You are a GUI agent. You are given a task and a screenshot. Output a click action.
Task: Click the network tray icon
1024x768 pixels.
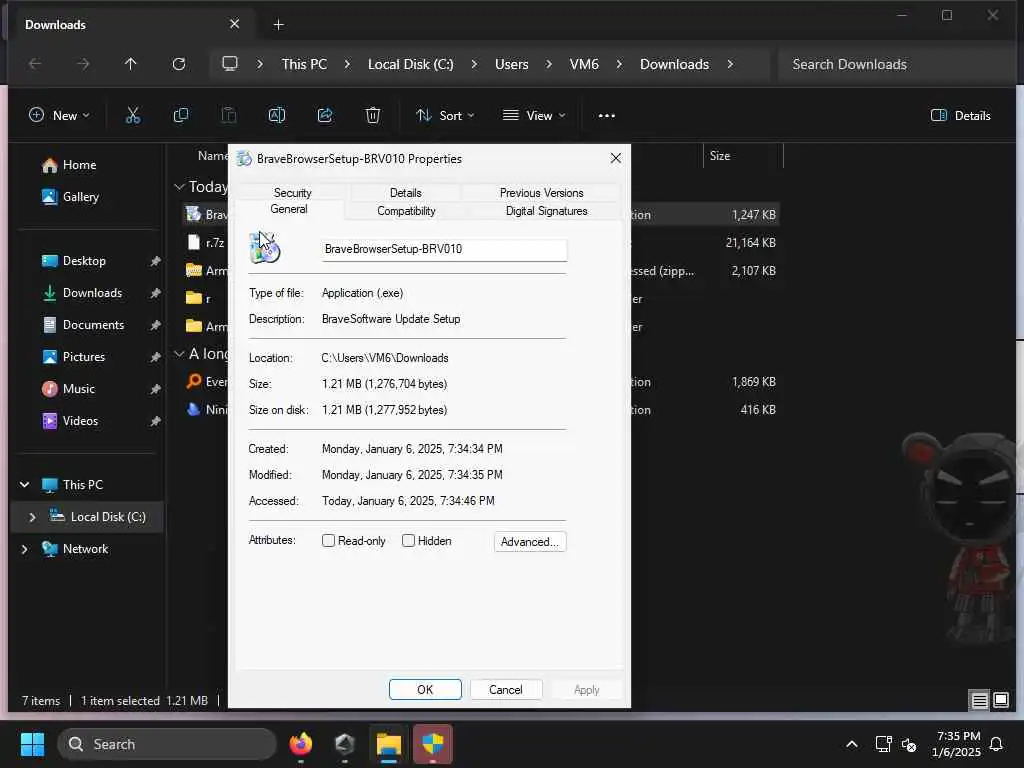pyautogui.click(x=884, y=744)
